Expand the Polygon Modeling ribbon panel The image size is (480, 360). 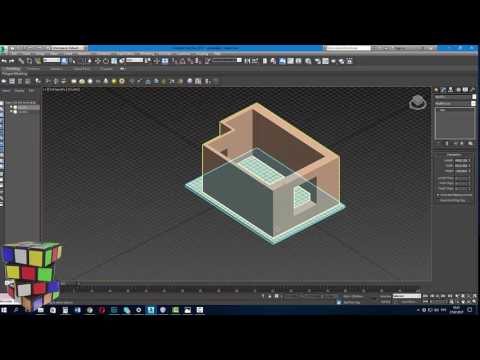coord(15,74)
